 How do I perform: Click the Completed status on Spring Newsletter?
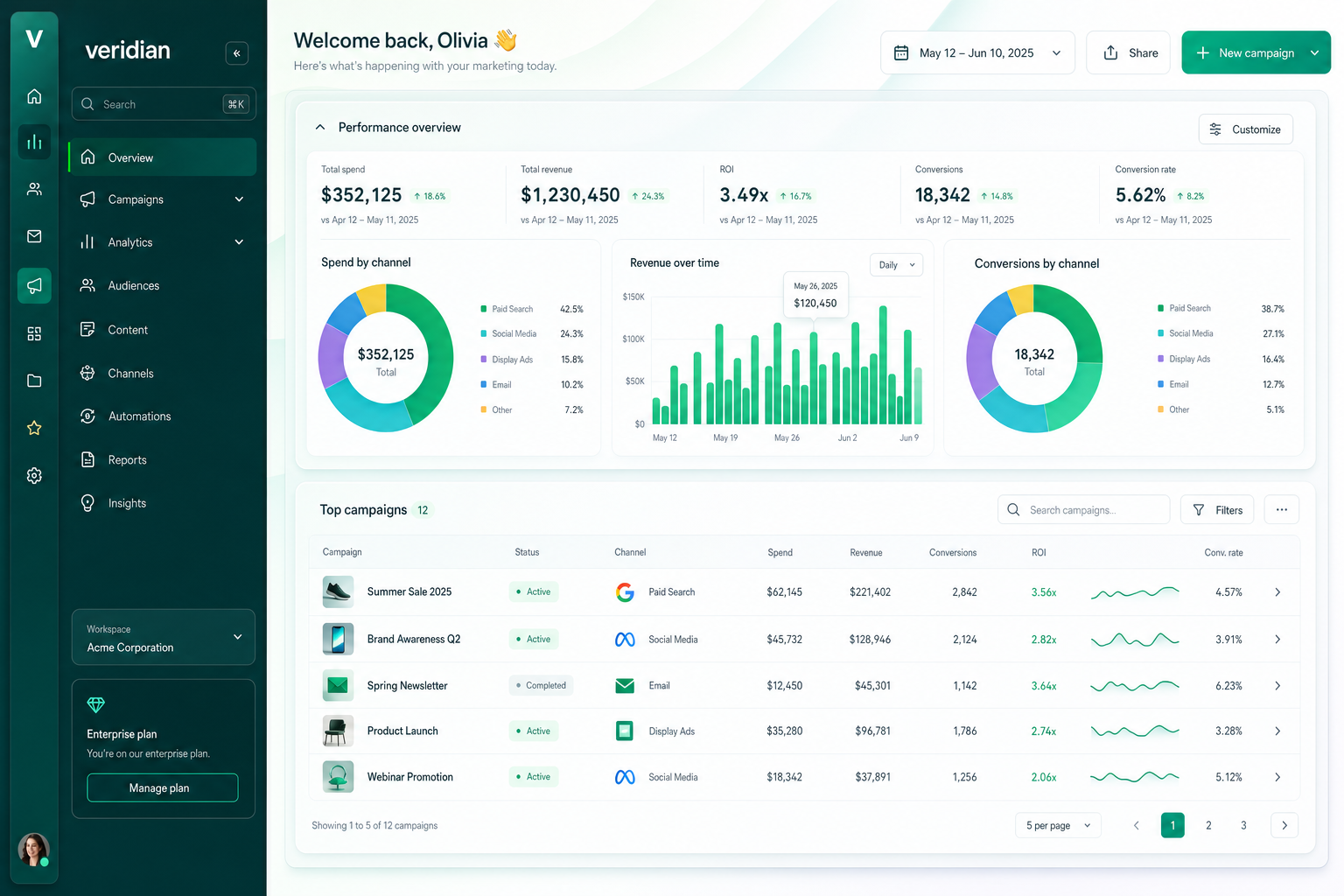coord(541,686)
